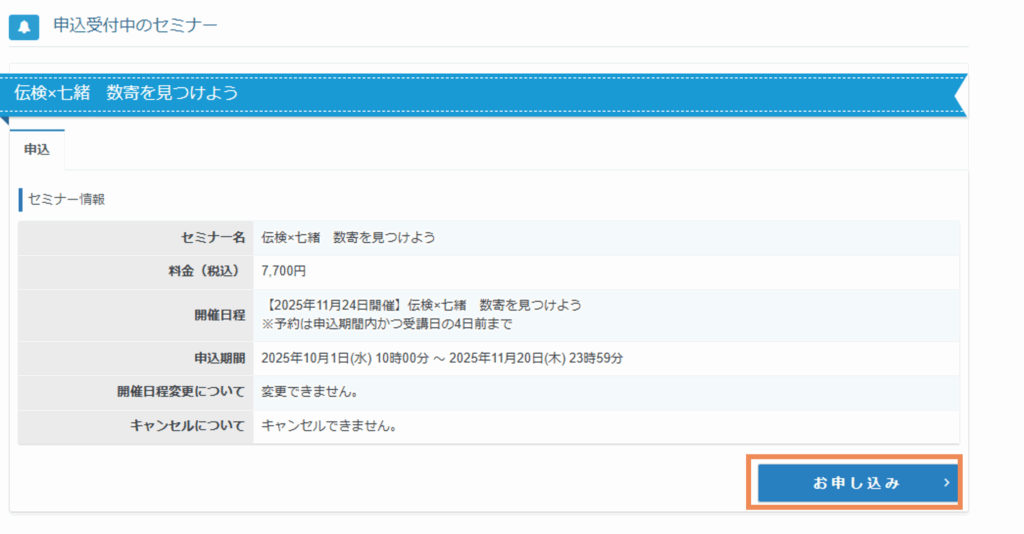Click the 申込受付中のセミナー page heading
1024x534 pixels.
coord(135,24)
